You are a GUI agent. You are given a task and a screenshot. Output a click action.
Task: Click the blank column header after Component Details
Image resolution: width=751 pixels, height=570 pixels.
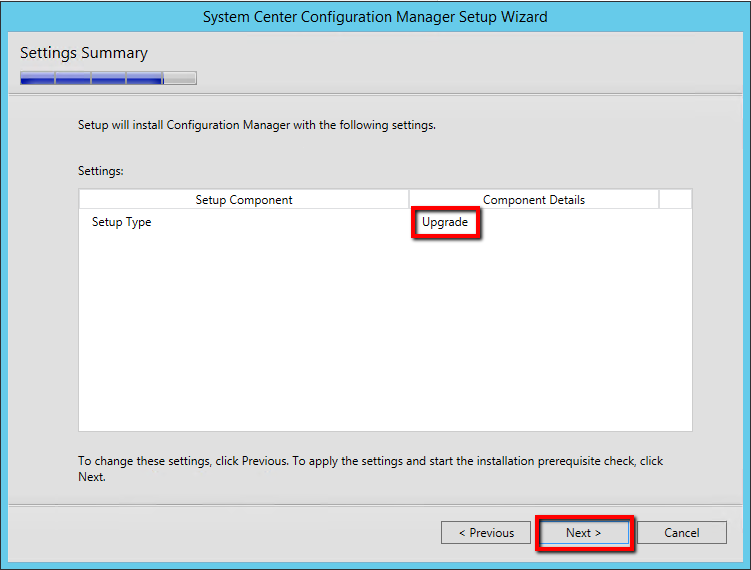point(675,200)
